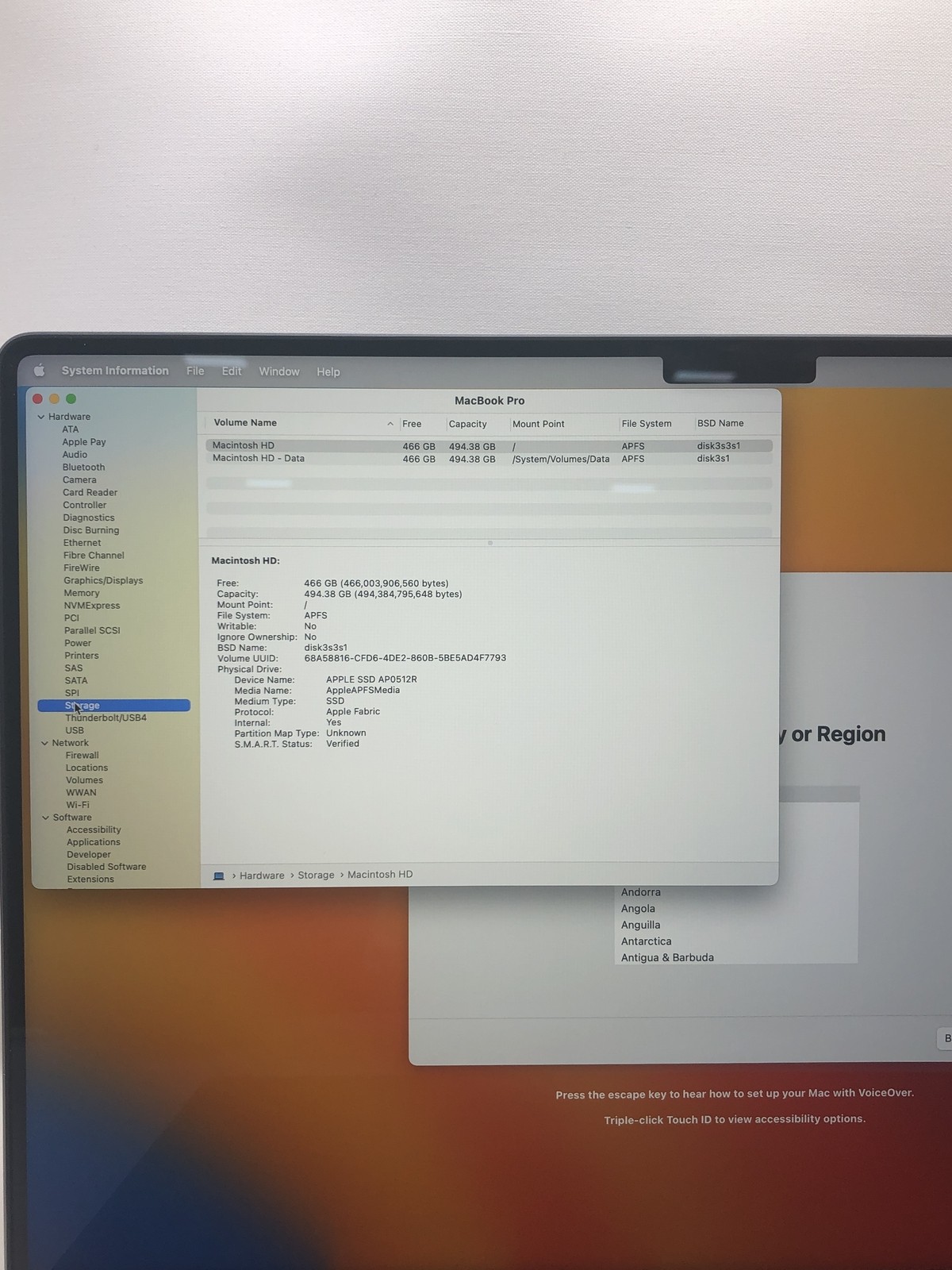Sort by the BSD Name column header
This screenshot has height=1270, width=952.
(x=720, y=424)
